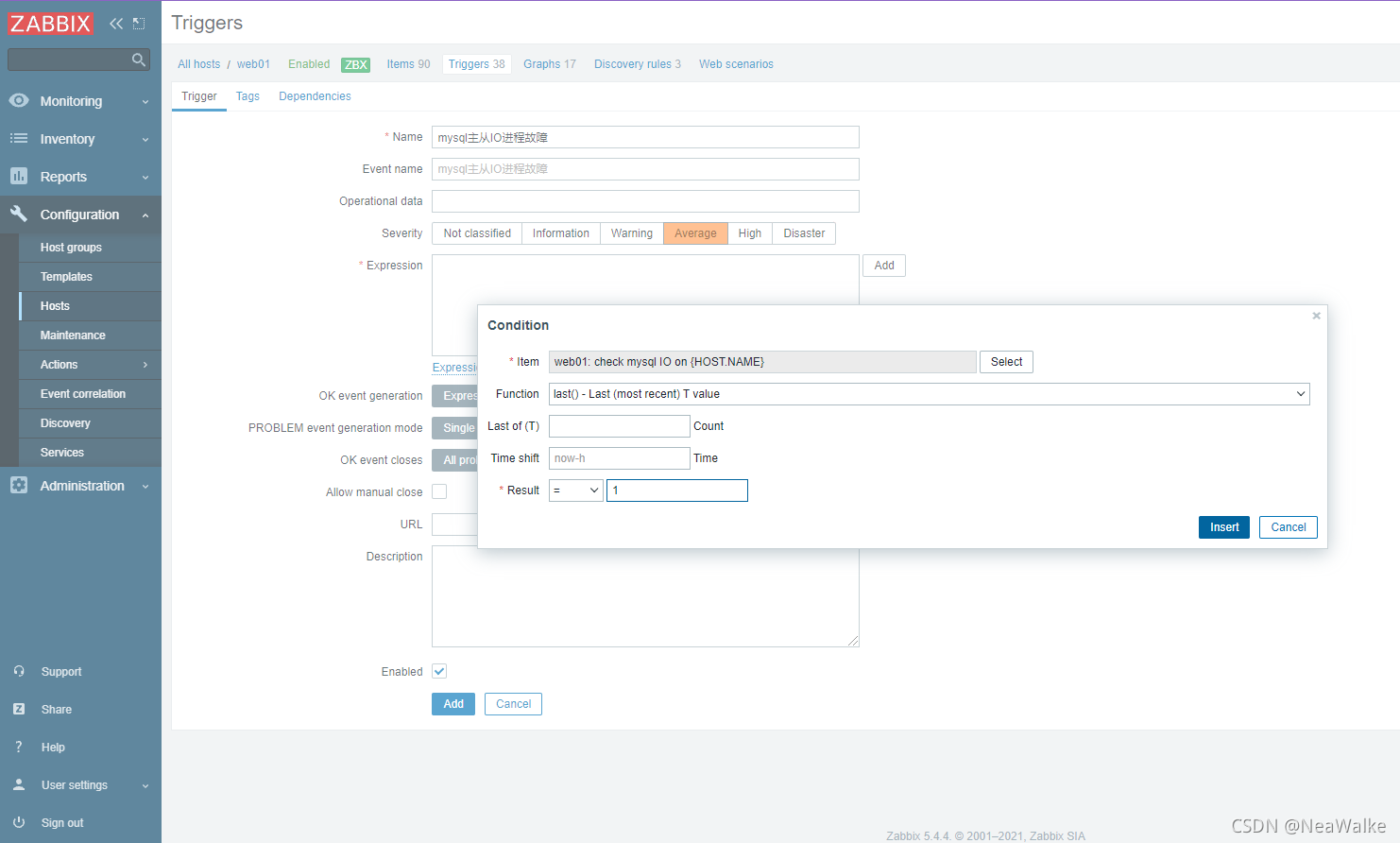Click the blue Add button at bottom

click(453, 704)
